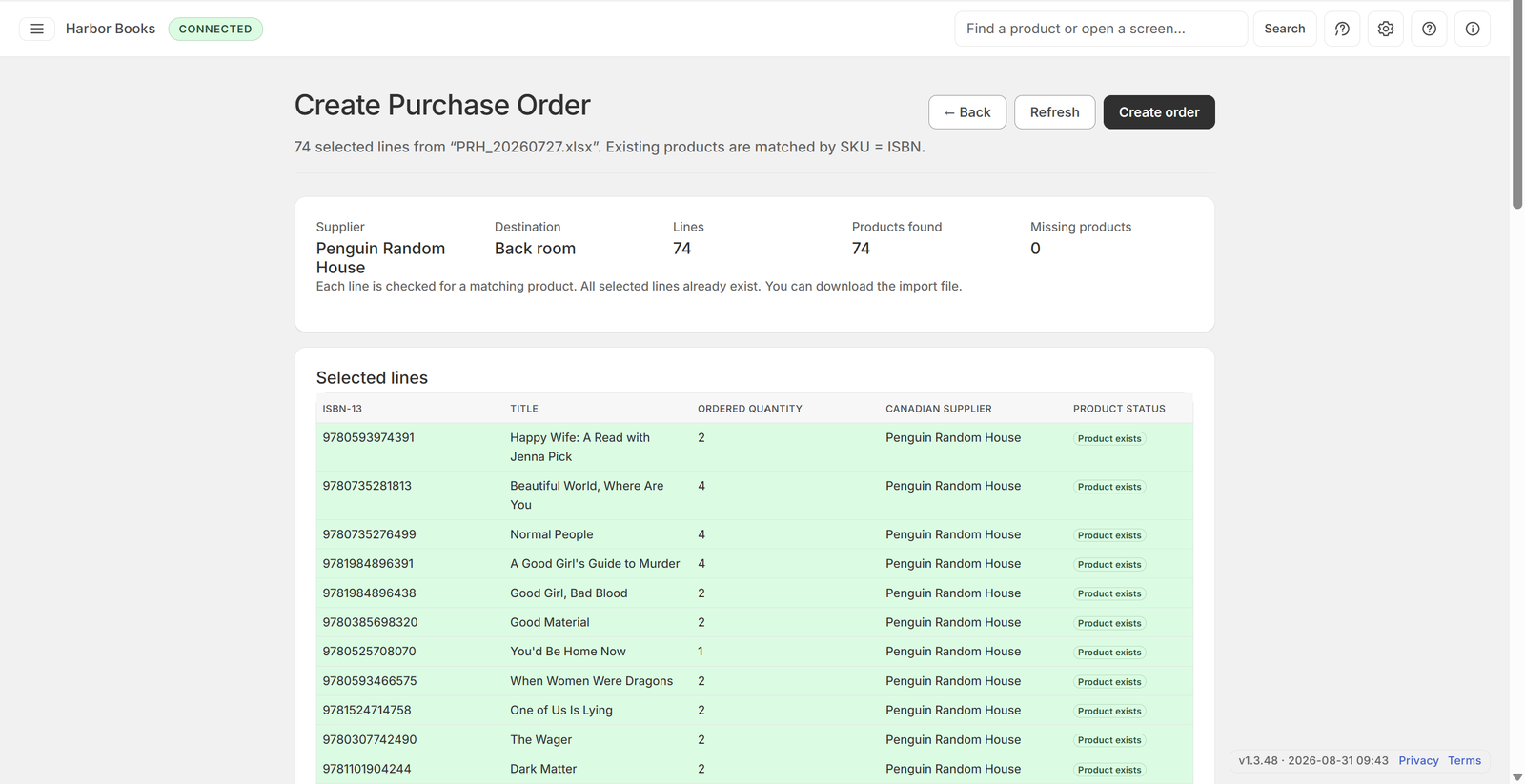Select ISBN 9780385698320
1525x784 pixels.
[370, 622]
